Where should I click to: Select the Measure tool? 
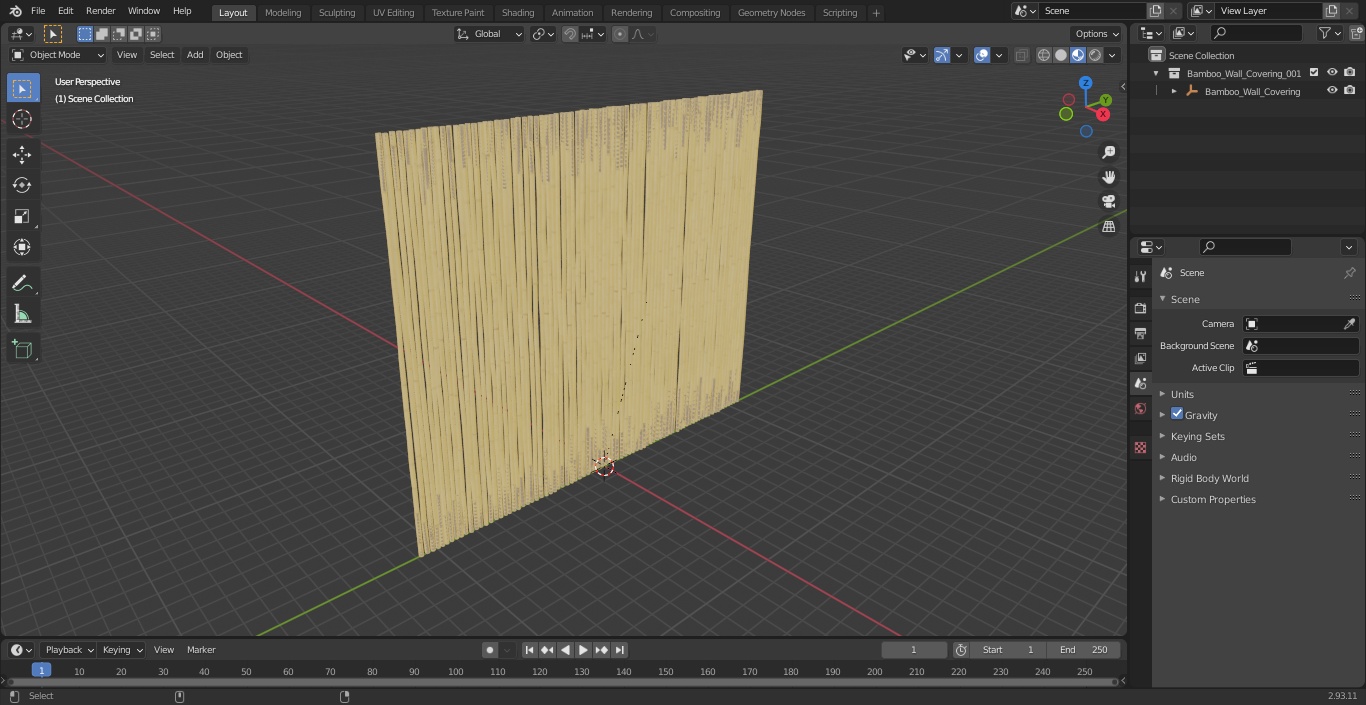[x=22, y=315]
